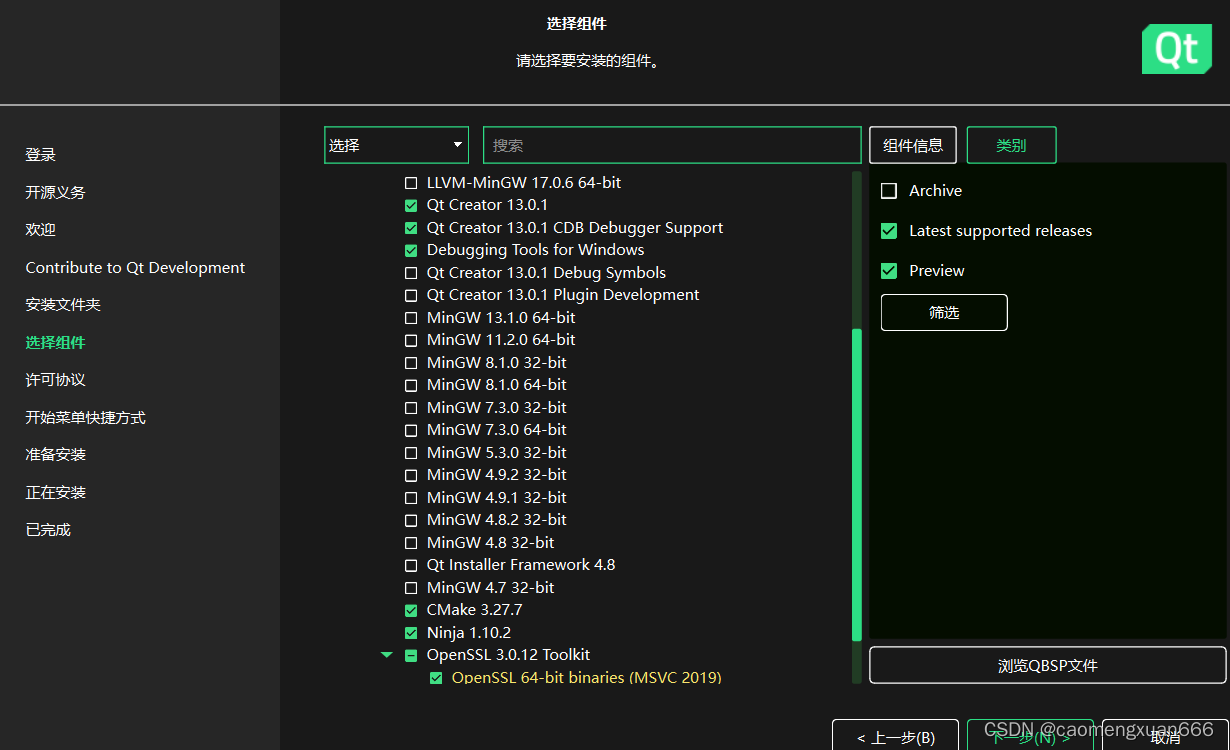Select Qt Installer Framework 4.8 row text
The width and height of the screenshot is (1230, 750).
521,565
